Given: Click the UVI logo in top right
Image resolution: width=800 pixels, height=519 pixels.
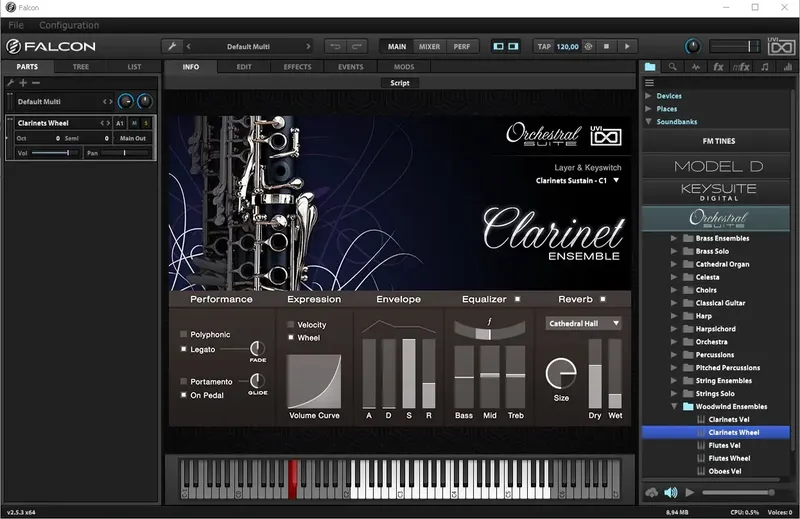Looking at the screenshot, I should coord(781,46).
